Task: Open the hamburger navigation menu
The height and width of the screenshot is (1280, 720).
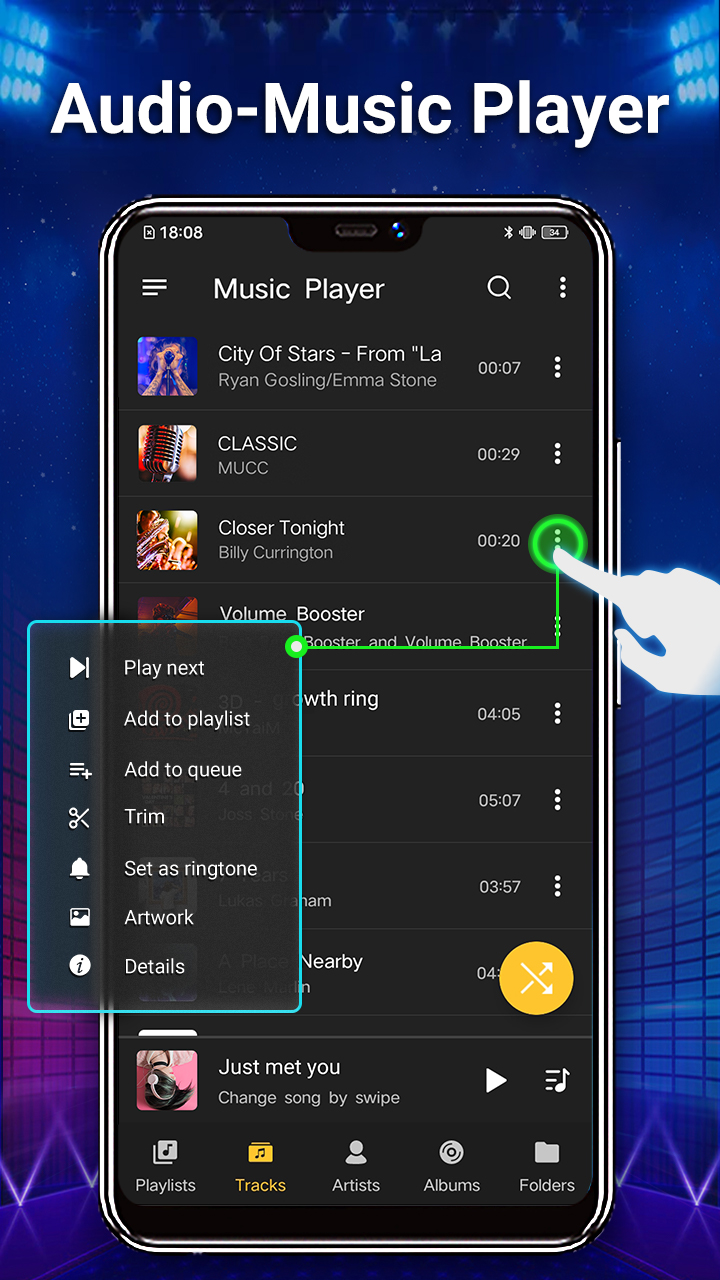Action: [154, 288]
